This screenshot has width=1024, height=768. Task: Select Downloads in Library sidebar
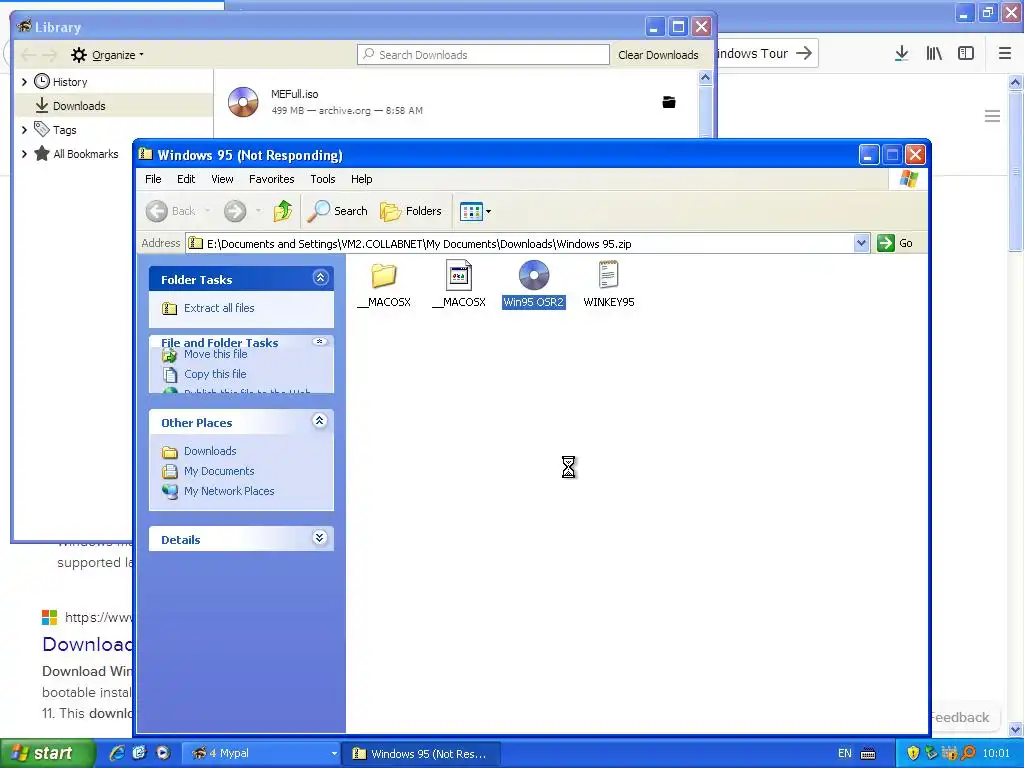(114, 106)
